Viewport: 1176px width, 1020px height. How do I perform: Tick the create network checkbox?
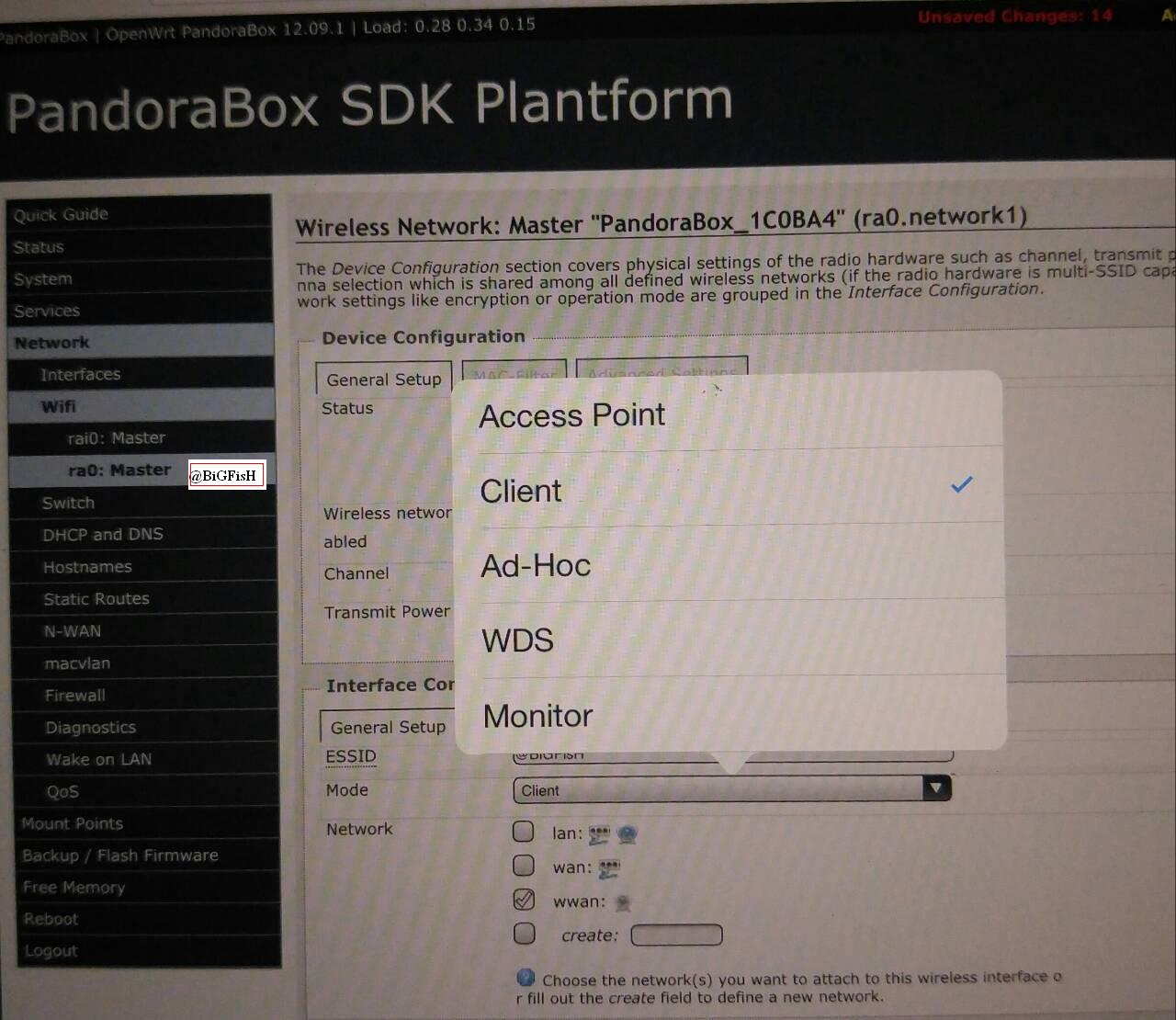pyautogui.click(x=525, y=934)
